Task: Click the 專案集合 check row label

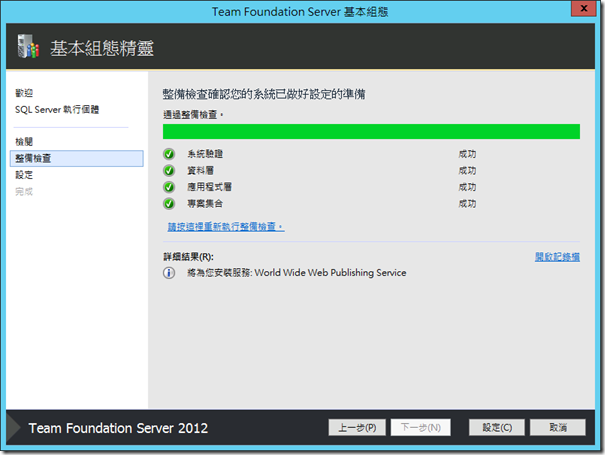Action: [x=205, y=204]
